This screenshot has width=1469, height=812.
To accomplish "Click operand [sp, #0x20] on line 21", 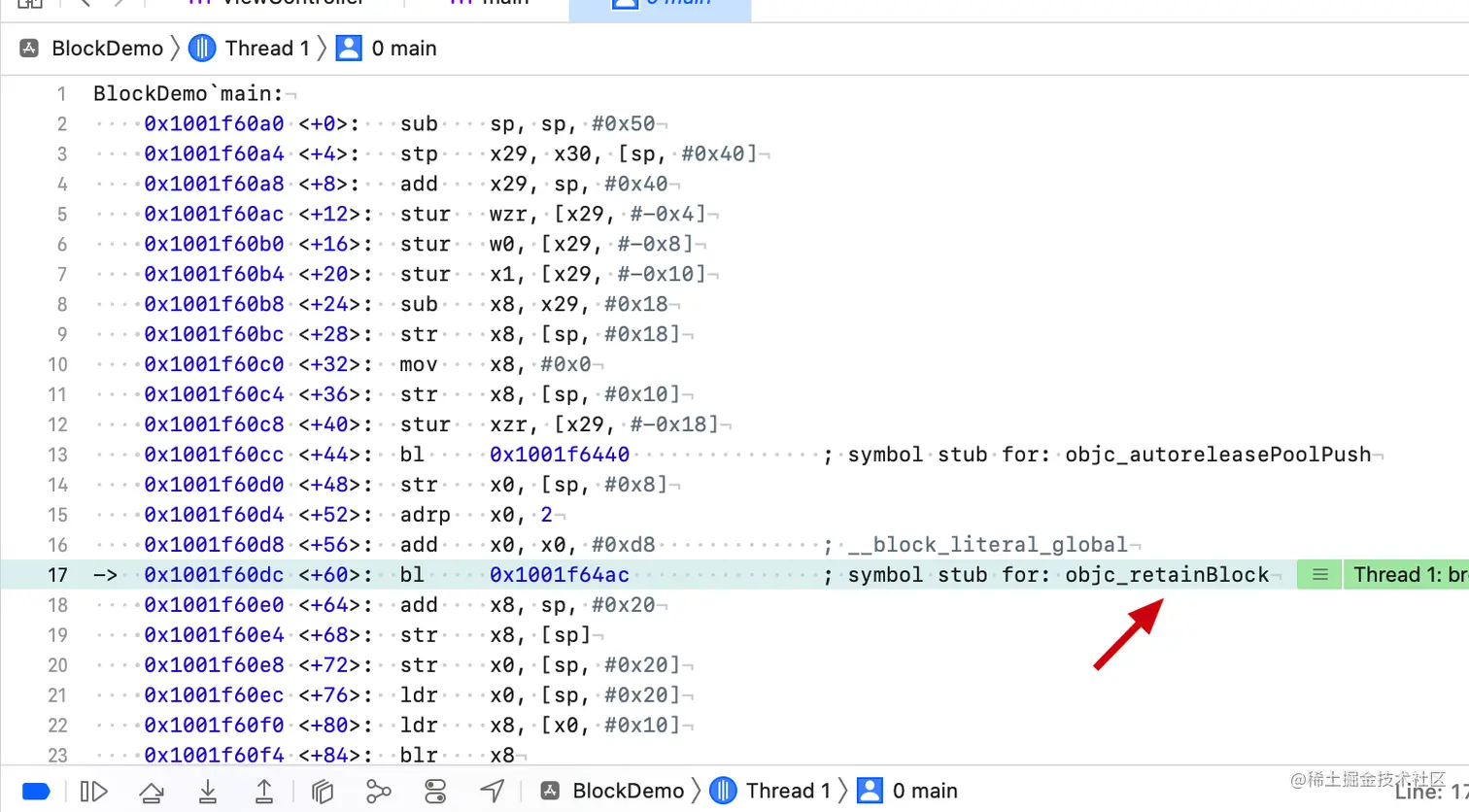I will pyautogui.click(x=611, y=695).
